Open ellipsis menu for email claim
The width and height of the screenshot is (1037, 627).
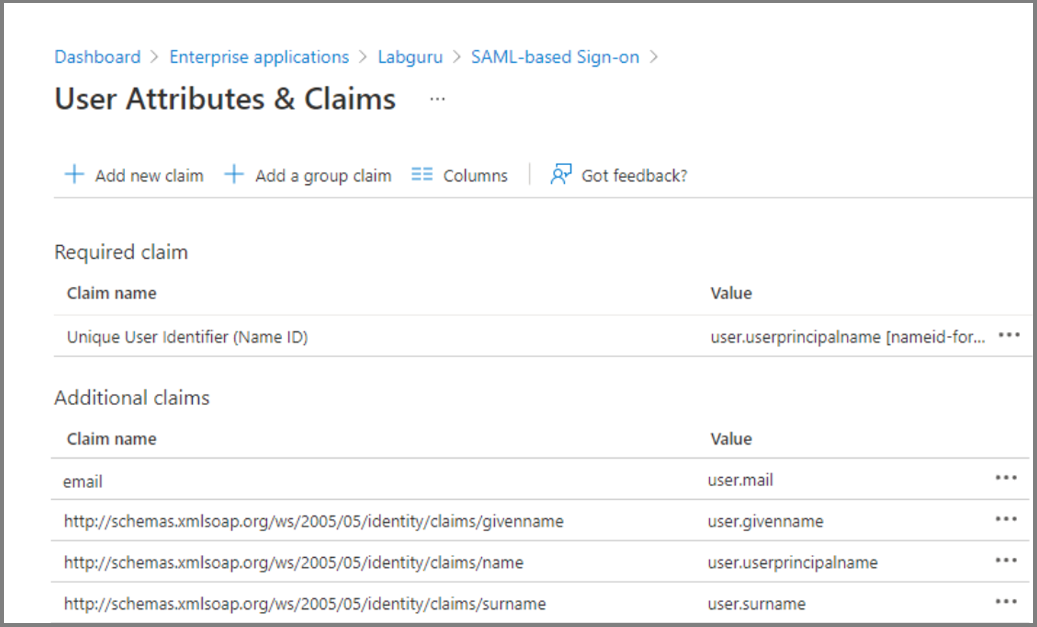click(1006, 478)
